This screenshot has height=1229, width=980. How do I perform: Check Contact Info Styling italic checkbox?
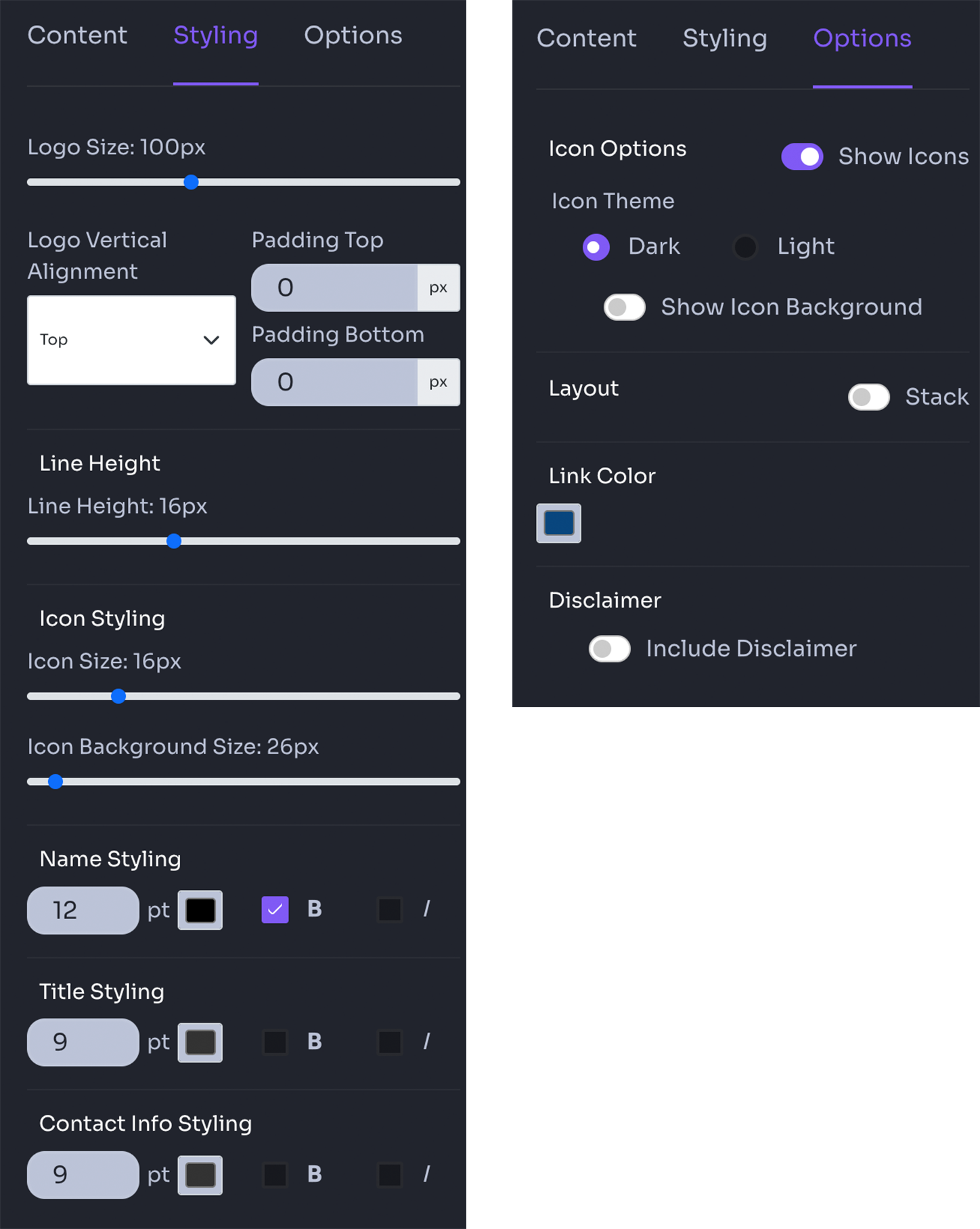pyautogui.click(x=390, y=1175)
